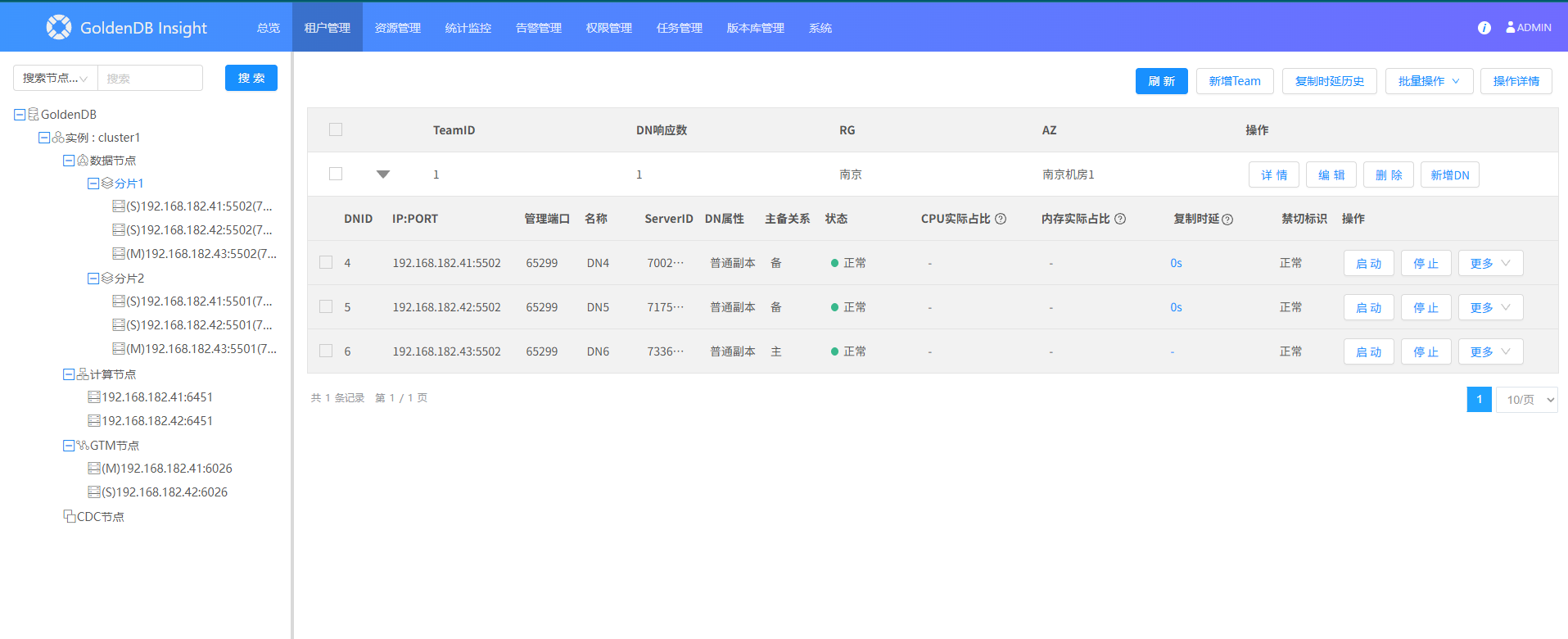Image resolution: width=1568 pixels, height=639 pixels.
Task: Click the CDC节点 icon in tree
Action: (70, 516)
